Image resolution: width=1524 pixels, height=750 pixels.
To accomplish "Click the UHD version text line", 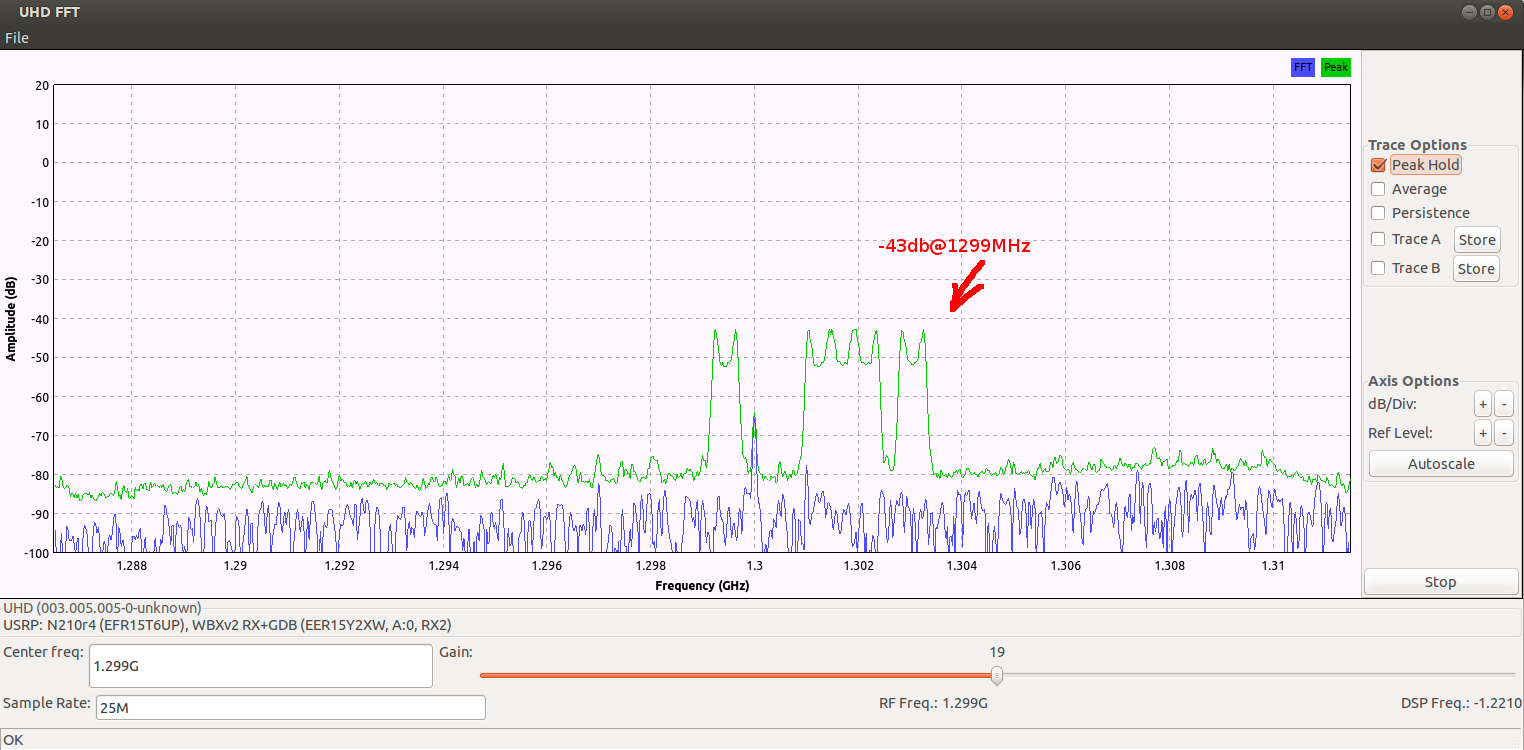I will click(x=103, y=607).
